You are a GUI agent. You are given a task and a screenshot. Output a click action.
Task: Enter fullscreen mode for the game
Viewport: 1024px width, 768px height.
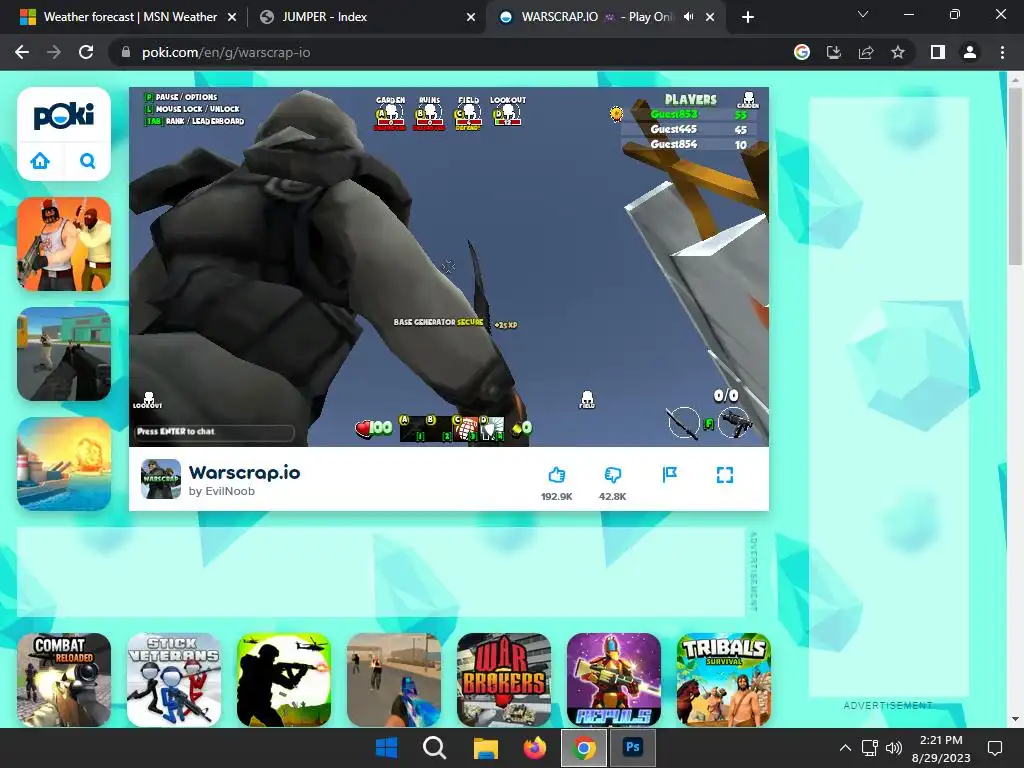pos(725,475)
